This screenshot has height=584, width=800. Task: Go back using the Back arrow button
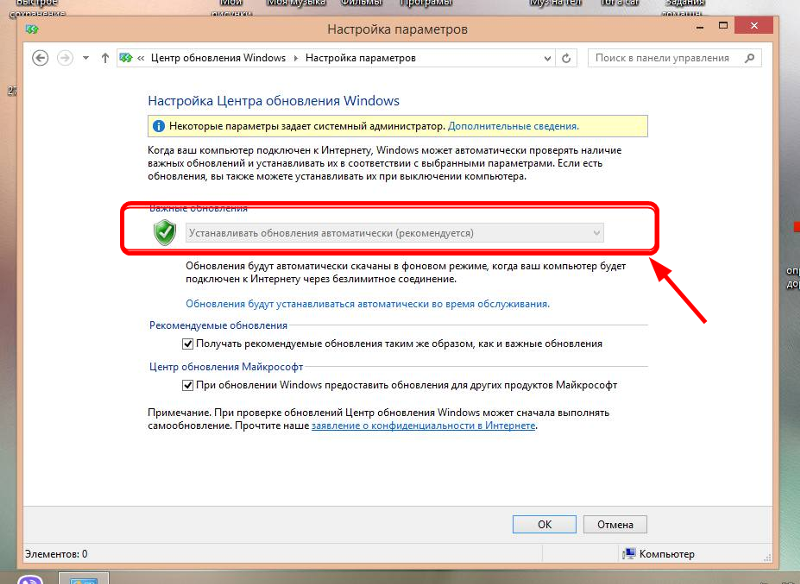coord(40,58)
